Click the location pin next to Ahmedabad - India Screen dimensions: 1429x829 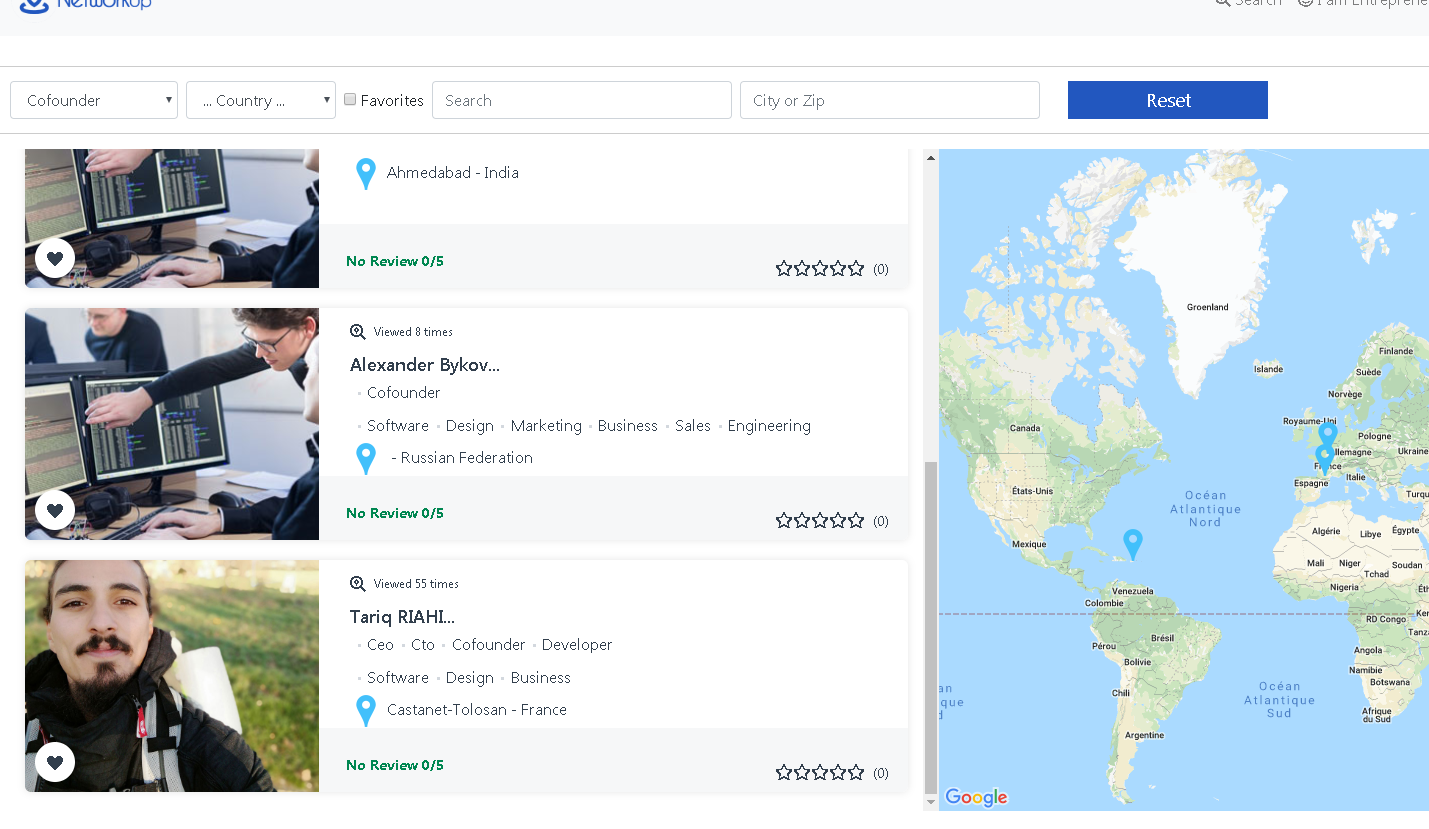click(365, 172)
